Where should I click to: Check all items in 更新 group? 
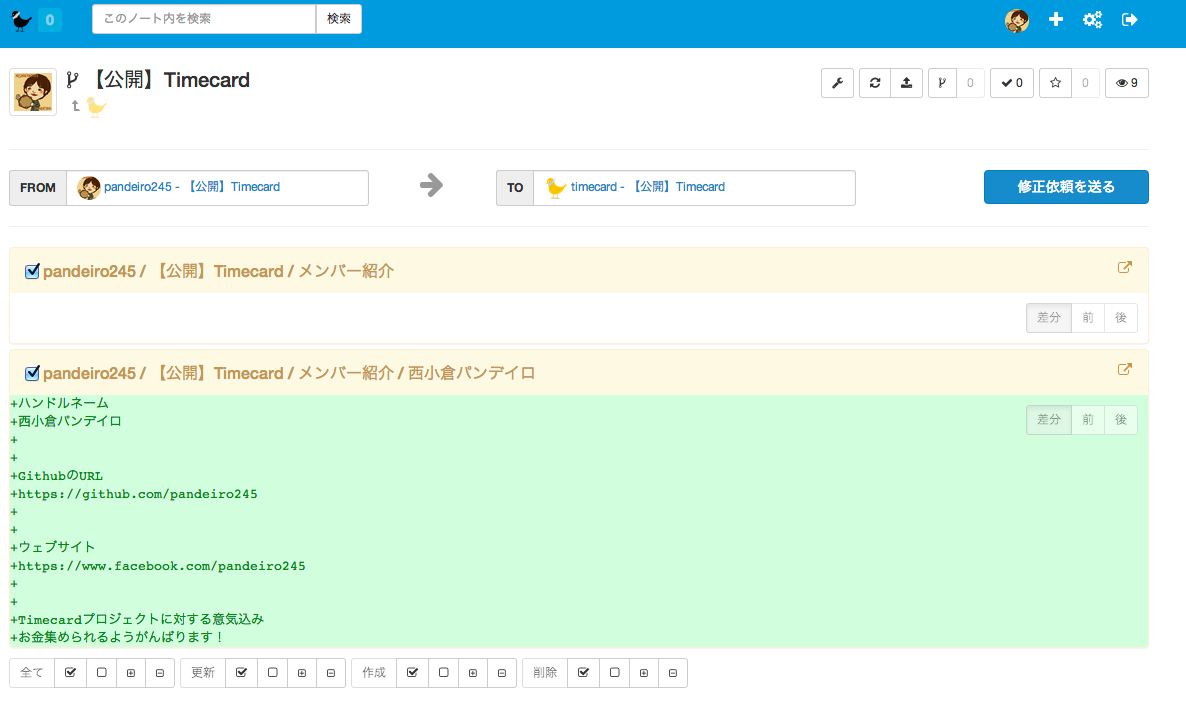tap(241, 673)
